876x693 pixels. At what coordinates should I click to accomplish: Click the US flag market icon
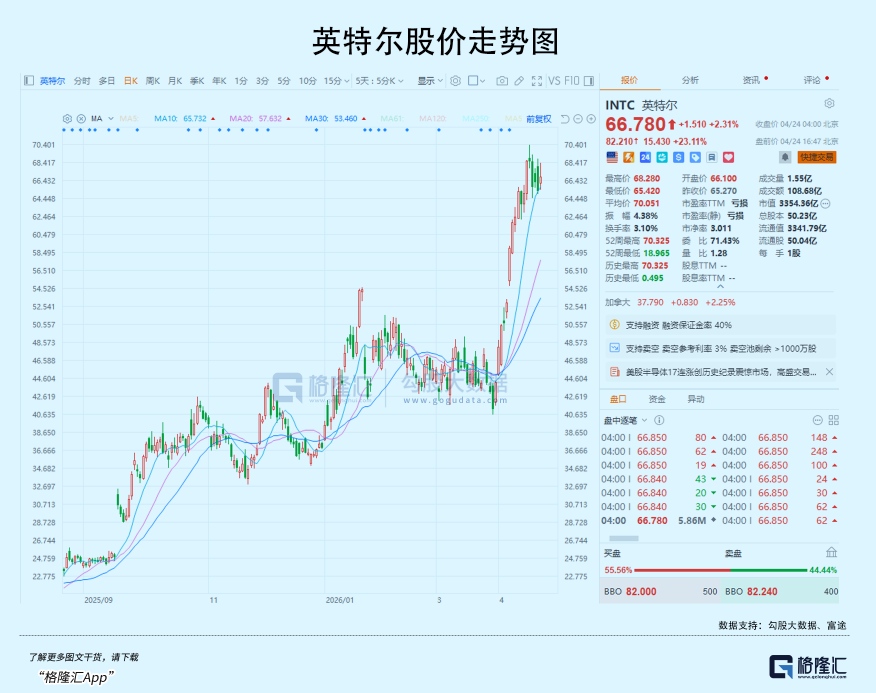pos(612,158)
